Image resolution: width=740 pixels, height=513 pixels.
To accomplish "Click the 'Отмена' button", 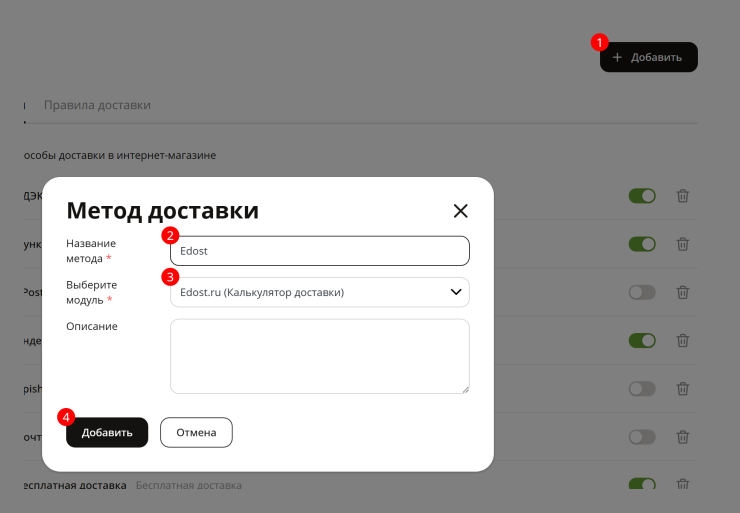I will point(196,432).
